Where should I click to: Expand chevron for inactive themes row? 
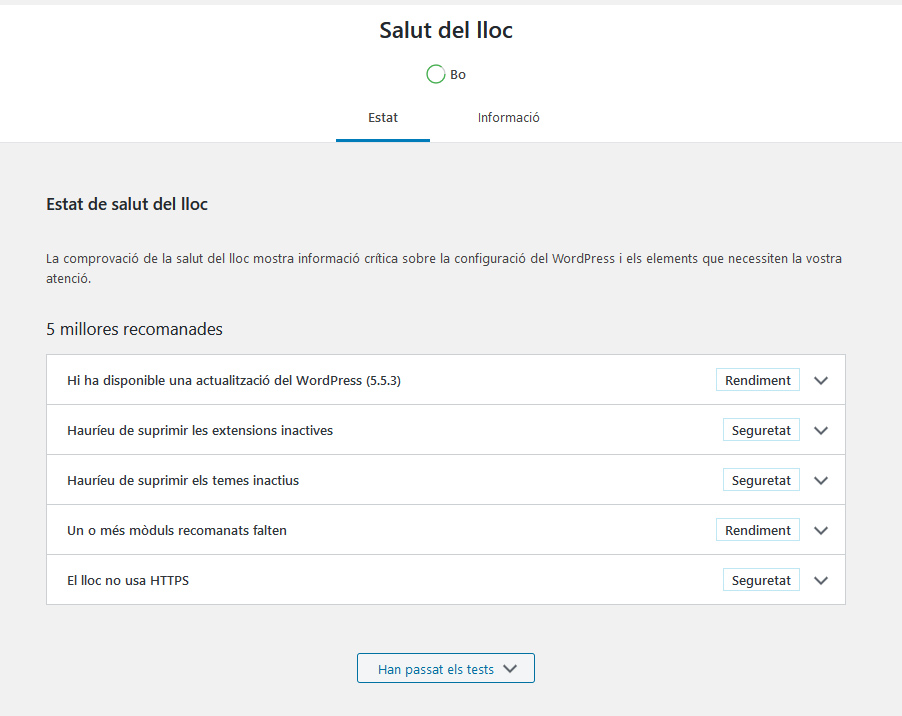click(x=821, y=481)
